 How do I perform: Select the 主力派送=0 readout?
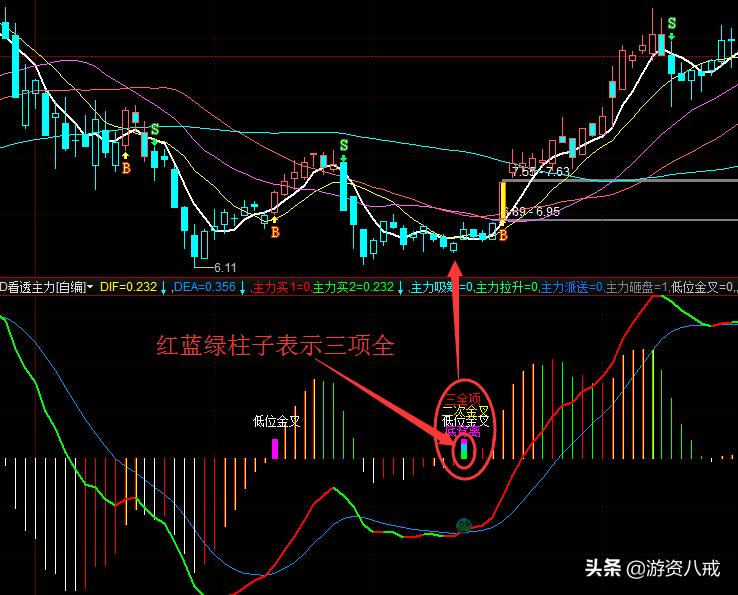572,287
